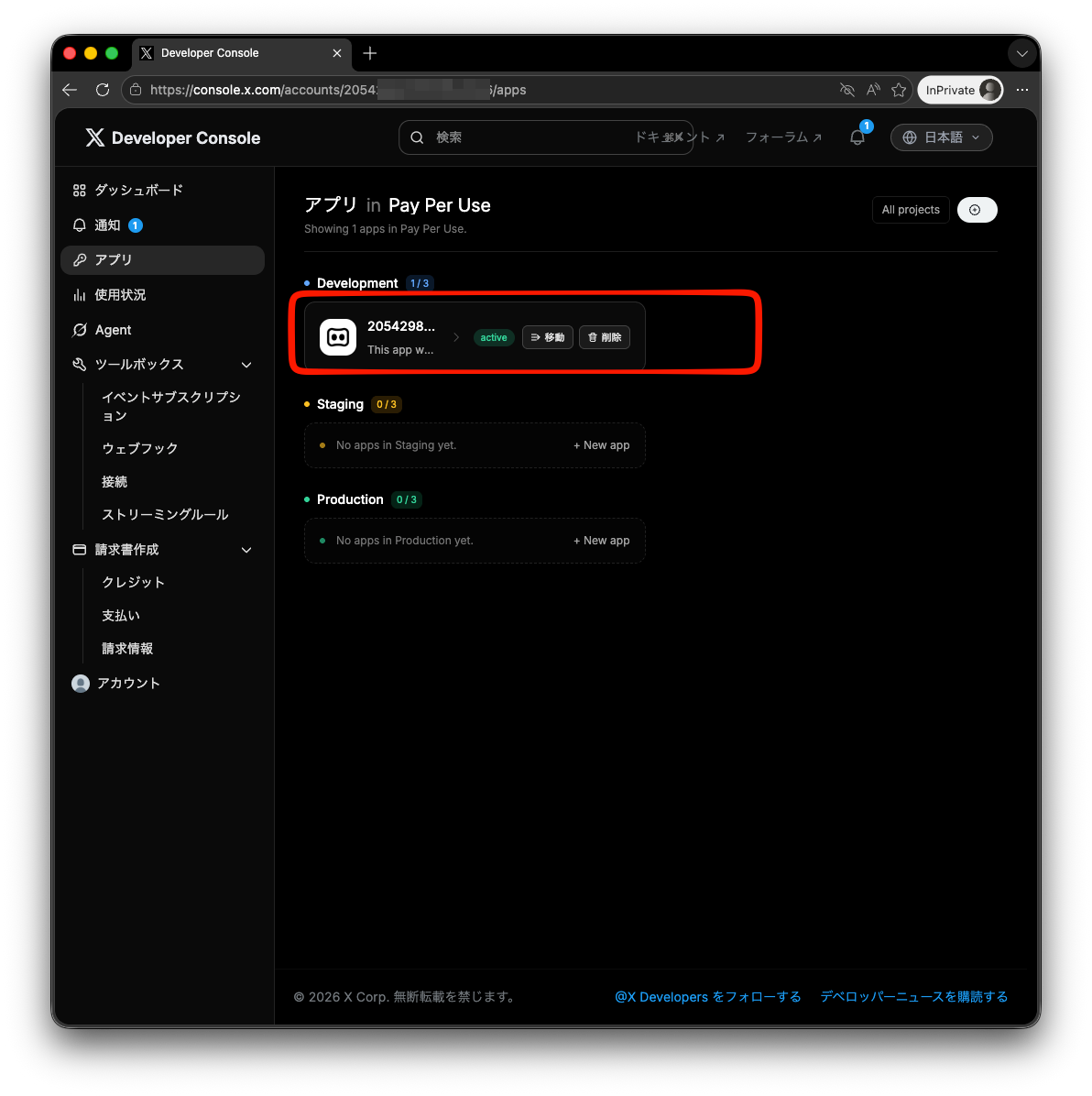Open 請求情報 under billing
Screen dimensions: 1092x1096
127,649
